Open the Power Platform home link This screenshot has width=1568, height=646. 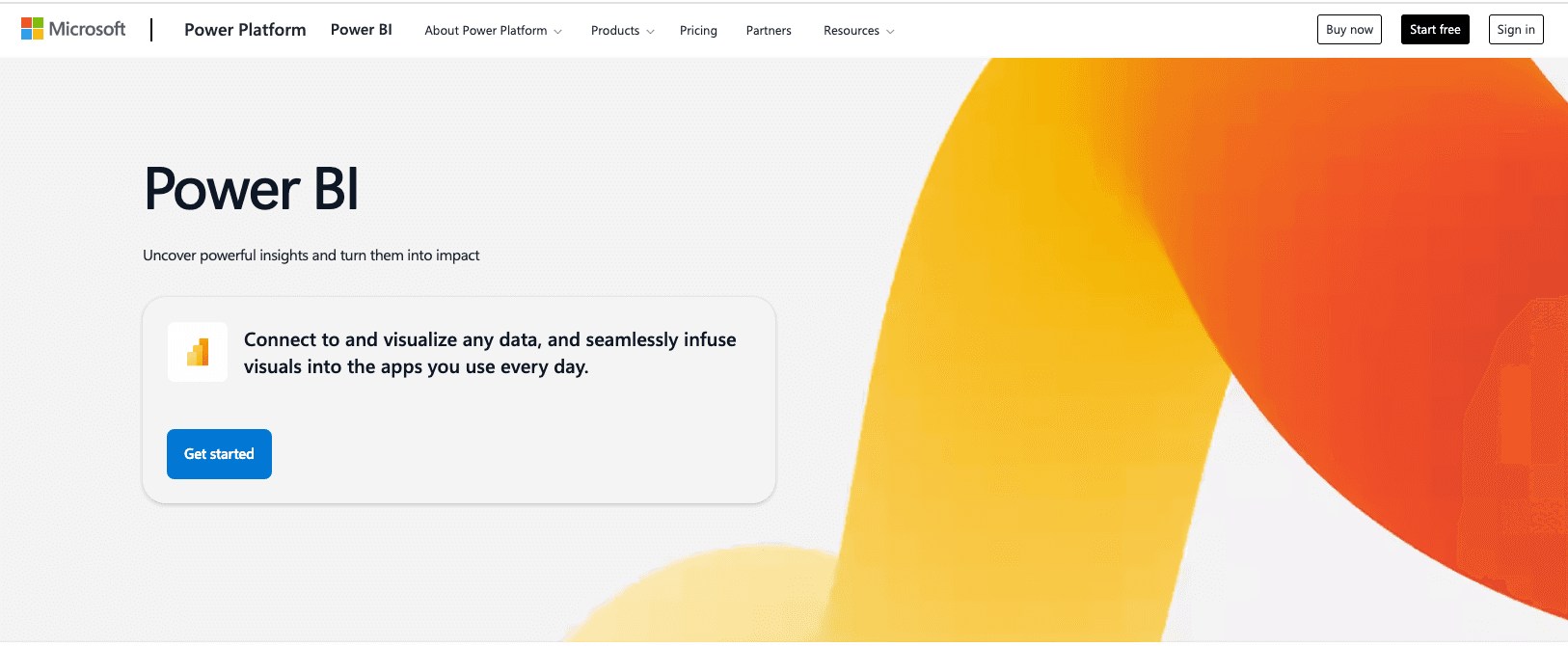click(x=245, y=30)
